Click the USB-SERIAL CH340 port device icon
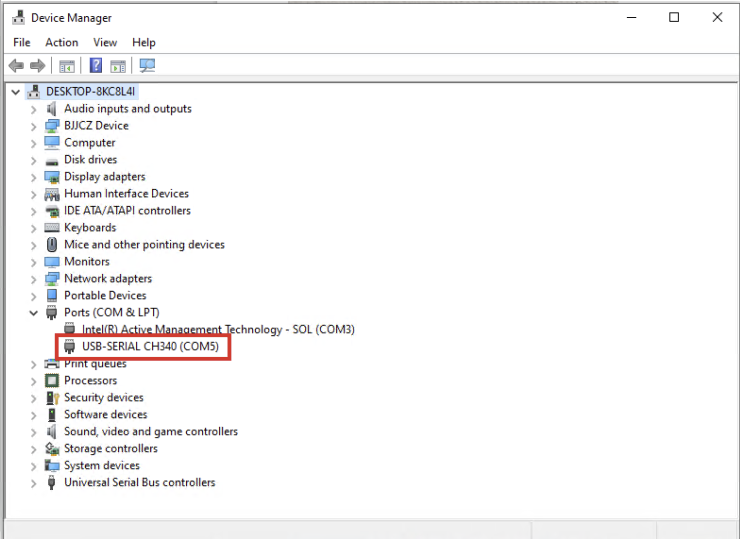Screen dimensions: 740x539 click(x=70, y=346)
